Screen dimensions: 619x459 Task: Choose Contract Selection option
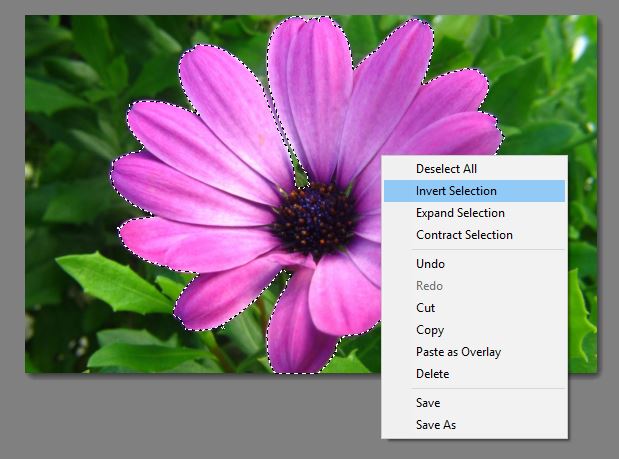(x=474, y=235)
